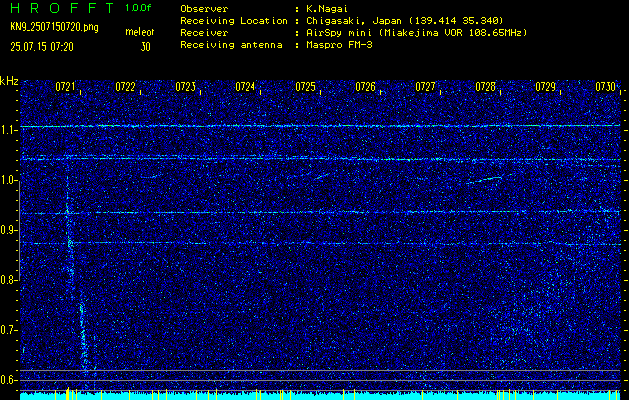
Task: Click the 1.1 kHz axis label
Action: point(8,130)
